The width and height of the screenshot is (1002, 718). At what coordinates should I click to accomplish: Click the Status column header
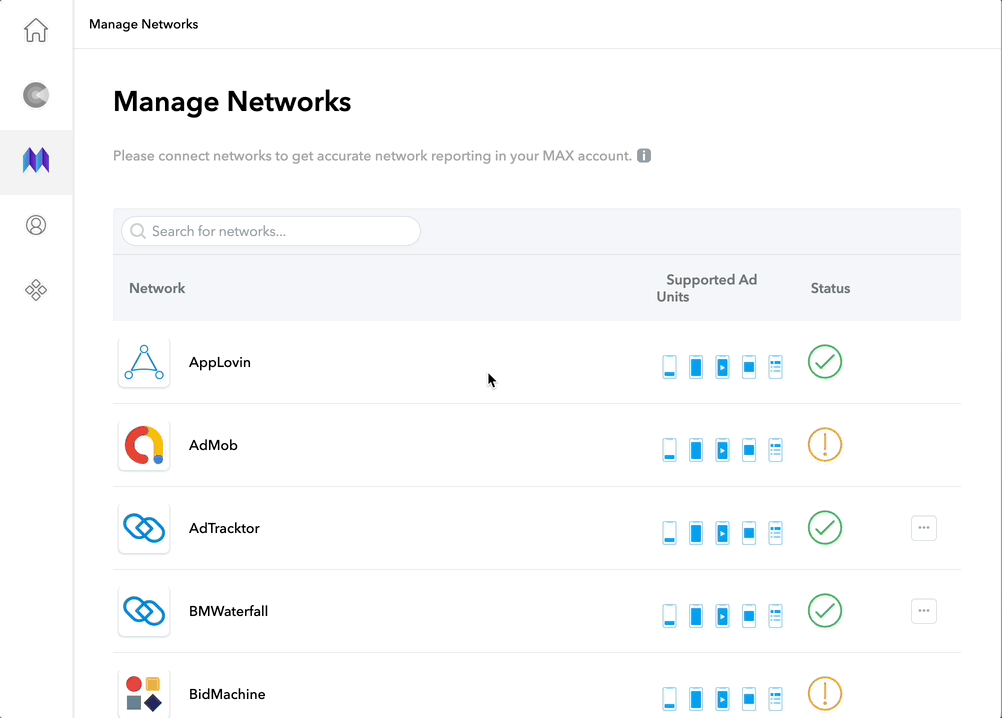click(x=830, y=288)
